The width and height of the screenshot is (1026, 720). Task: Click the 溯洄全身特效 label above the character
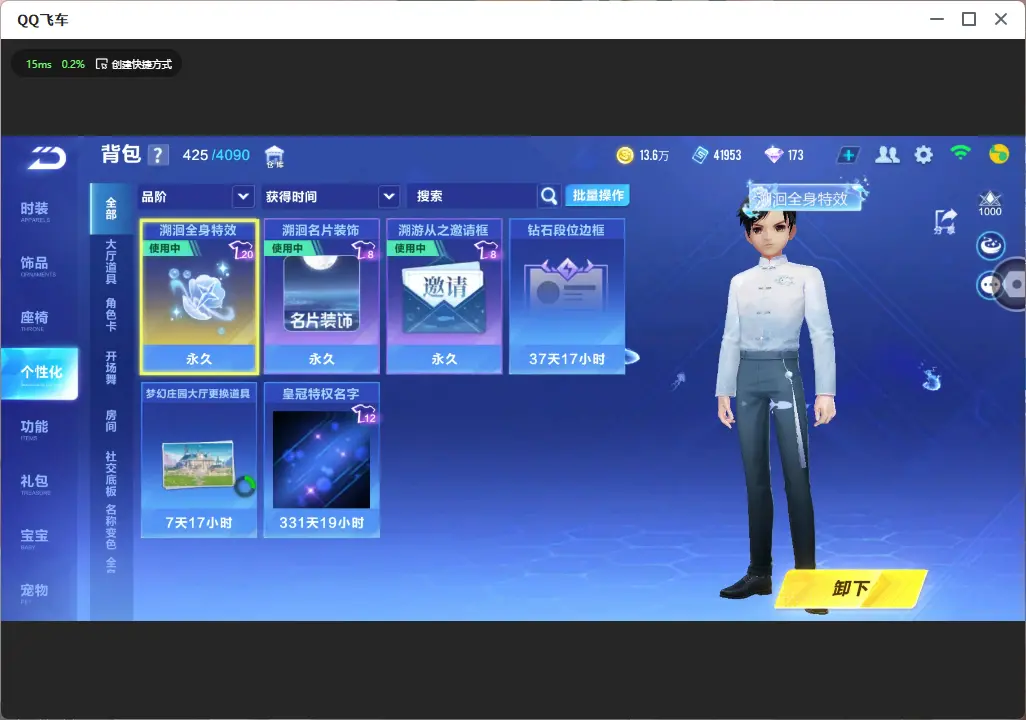coord(805,198)
